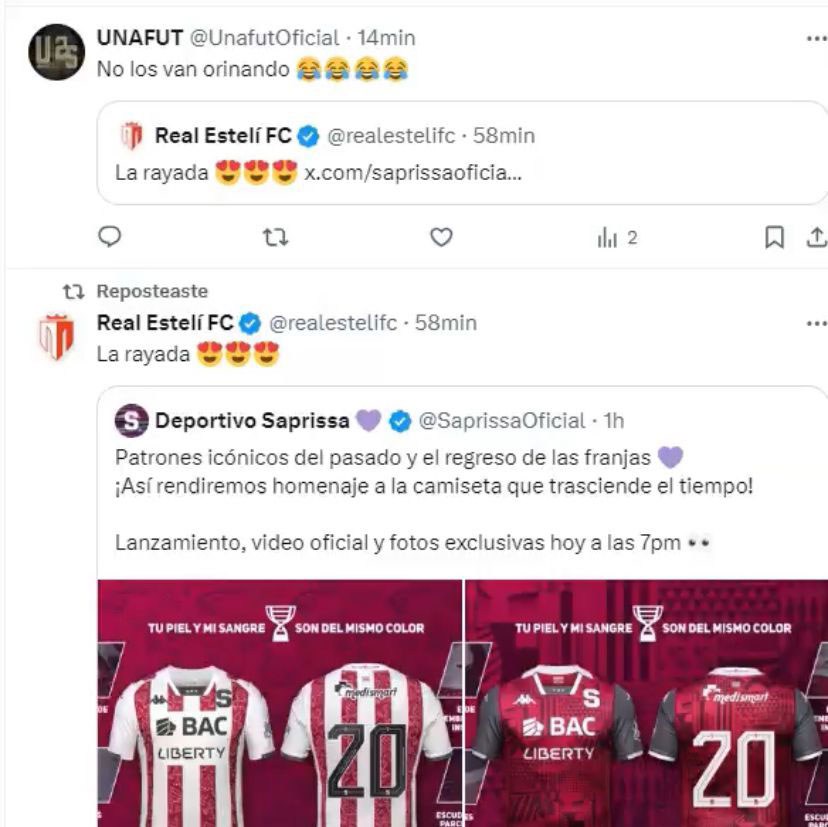Open more options for UNAFUT tweet
This screenshot has width=828, height=827.
816,38
